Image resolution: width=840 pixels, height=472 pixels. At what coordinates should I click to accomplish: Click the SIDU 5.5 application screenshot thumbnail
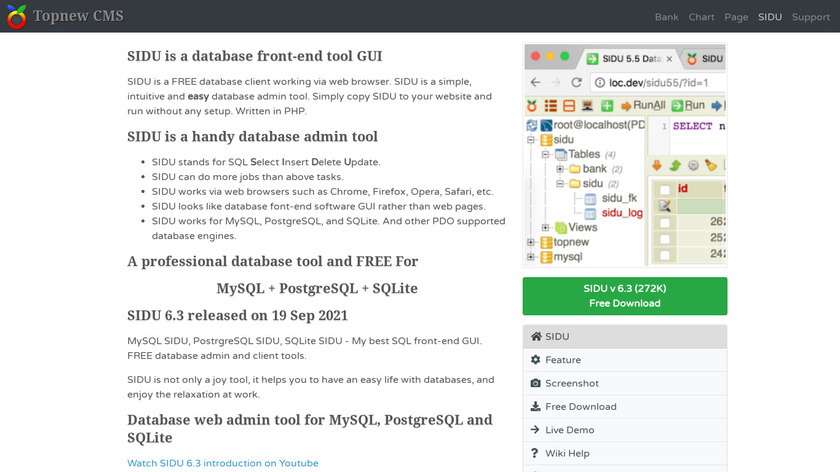pyautogui.click(x=625, y=155)
